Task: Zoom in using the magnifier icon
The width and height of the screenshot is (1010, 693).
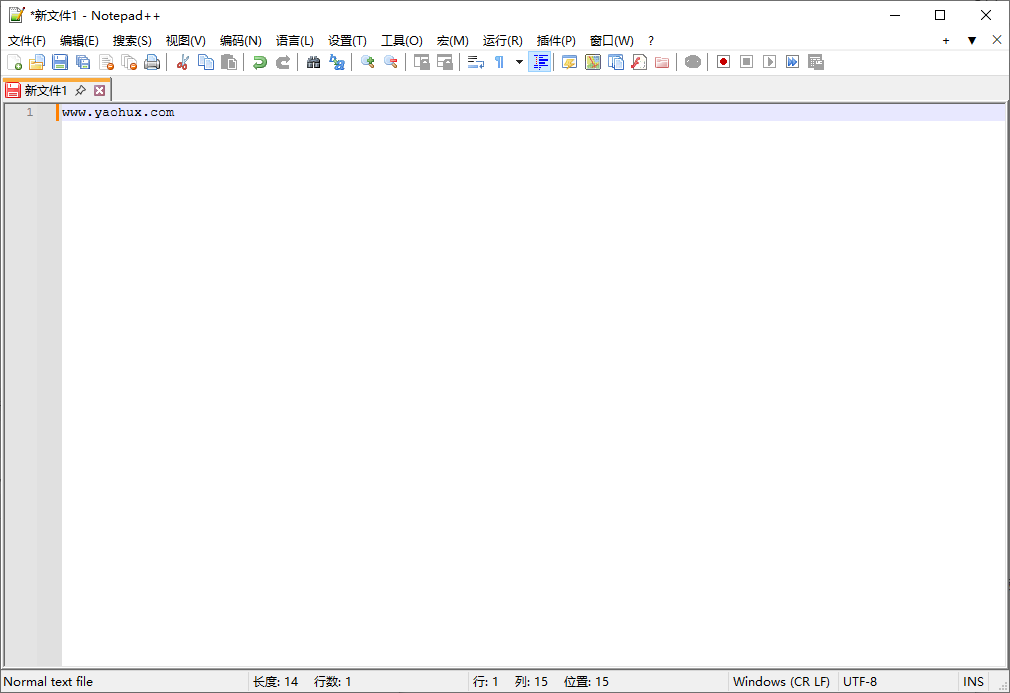Action: click(x=365, y=61)
